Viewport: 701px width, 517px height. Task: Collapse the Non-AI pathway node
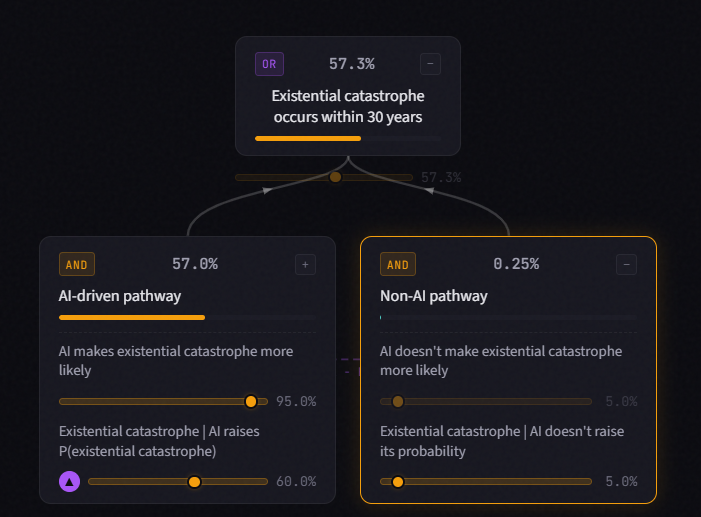point(626,264)
